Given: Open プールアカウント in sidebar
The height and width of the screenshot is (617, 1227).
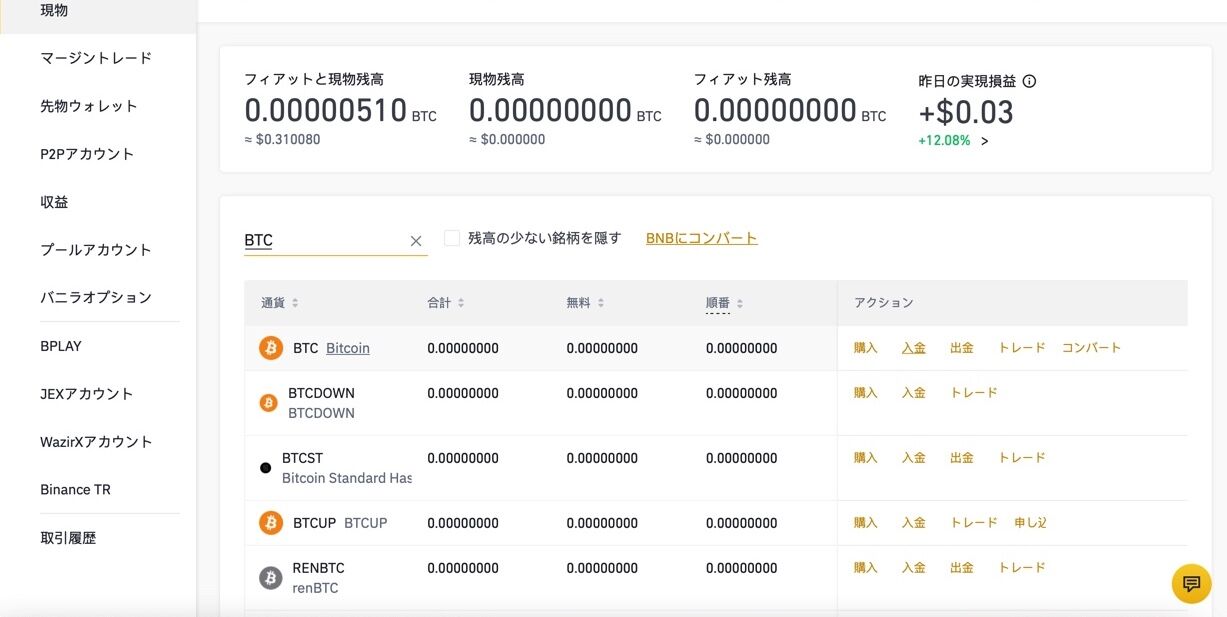Looking at the screenshot, I should (98, 250).
